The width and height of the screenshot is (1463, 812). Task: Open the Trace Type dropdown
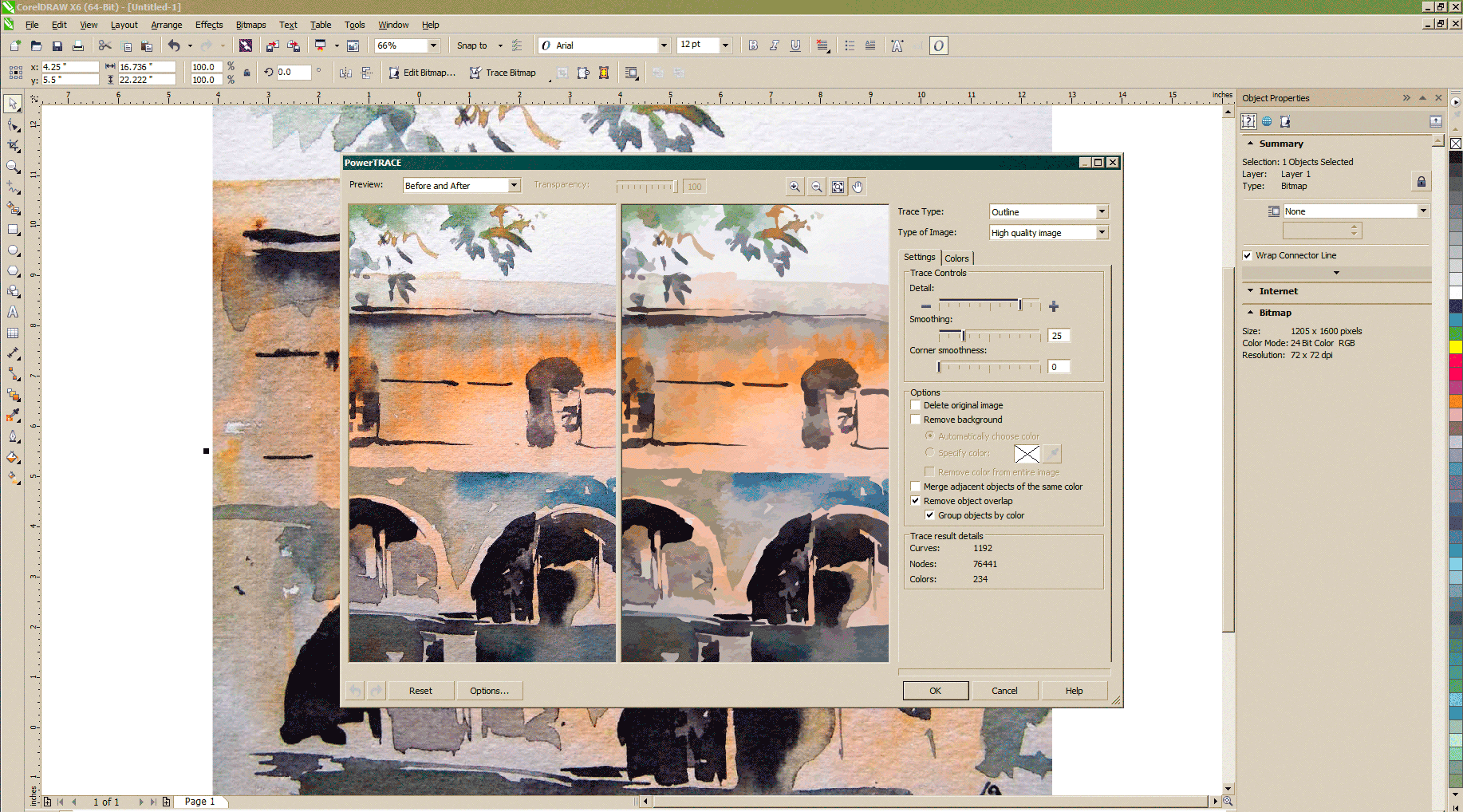1102,211
